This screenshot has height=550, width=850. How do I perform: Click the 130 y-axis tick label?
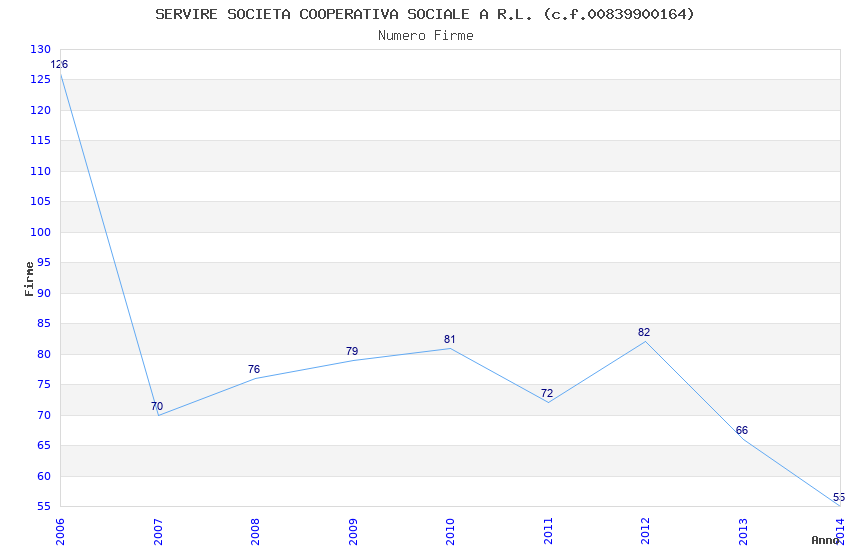(x=40, y=49)
